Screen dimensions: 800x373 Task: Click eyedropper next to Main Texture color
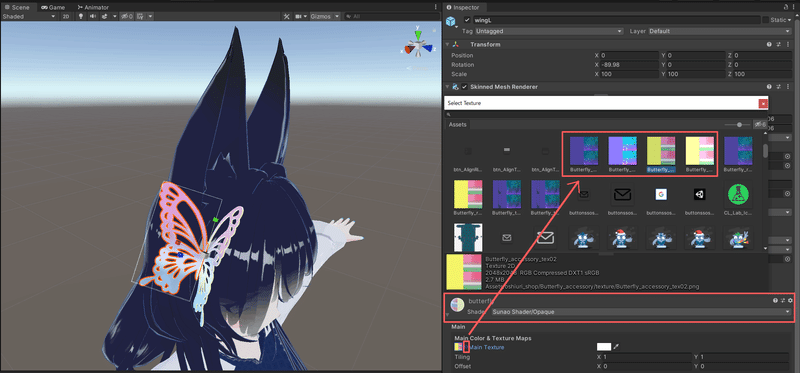616,347
